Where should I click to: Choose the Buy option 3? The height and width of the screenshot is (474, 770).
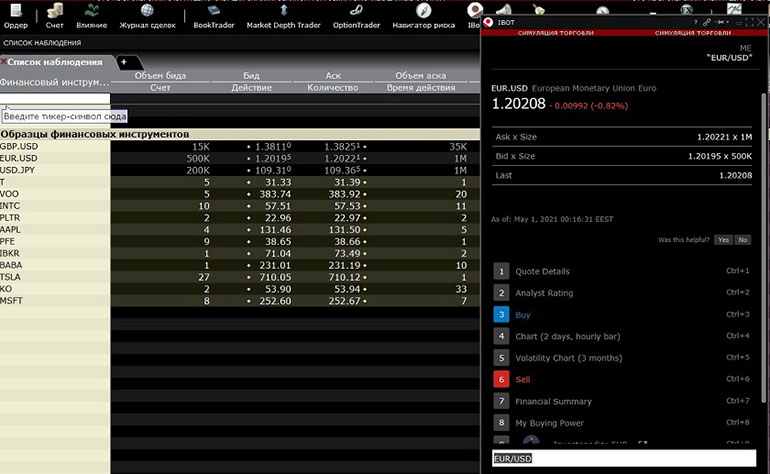[622, 314]
